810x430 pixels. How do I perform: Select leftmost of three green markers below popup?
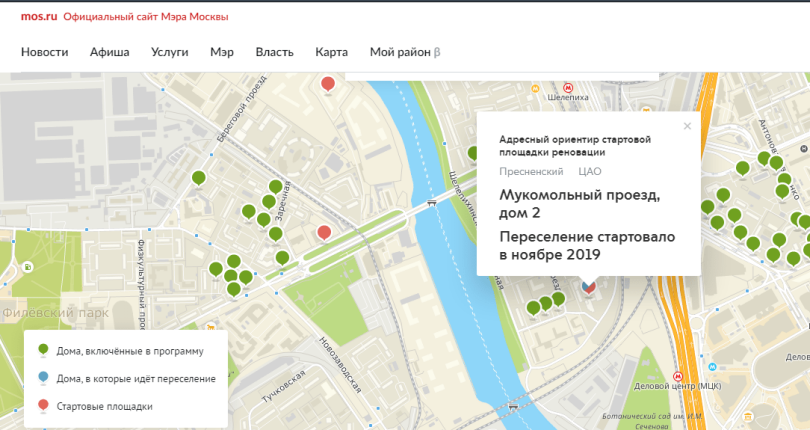(x=533, y=309)
